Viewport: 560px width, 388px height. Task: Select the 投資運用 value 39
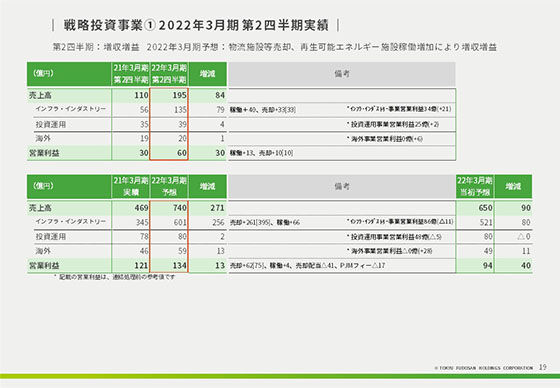[x=182, y=124]
